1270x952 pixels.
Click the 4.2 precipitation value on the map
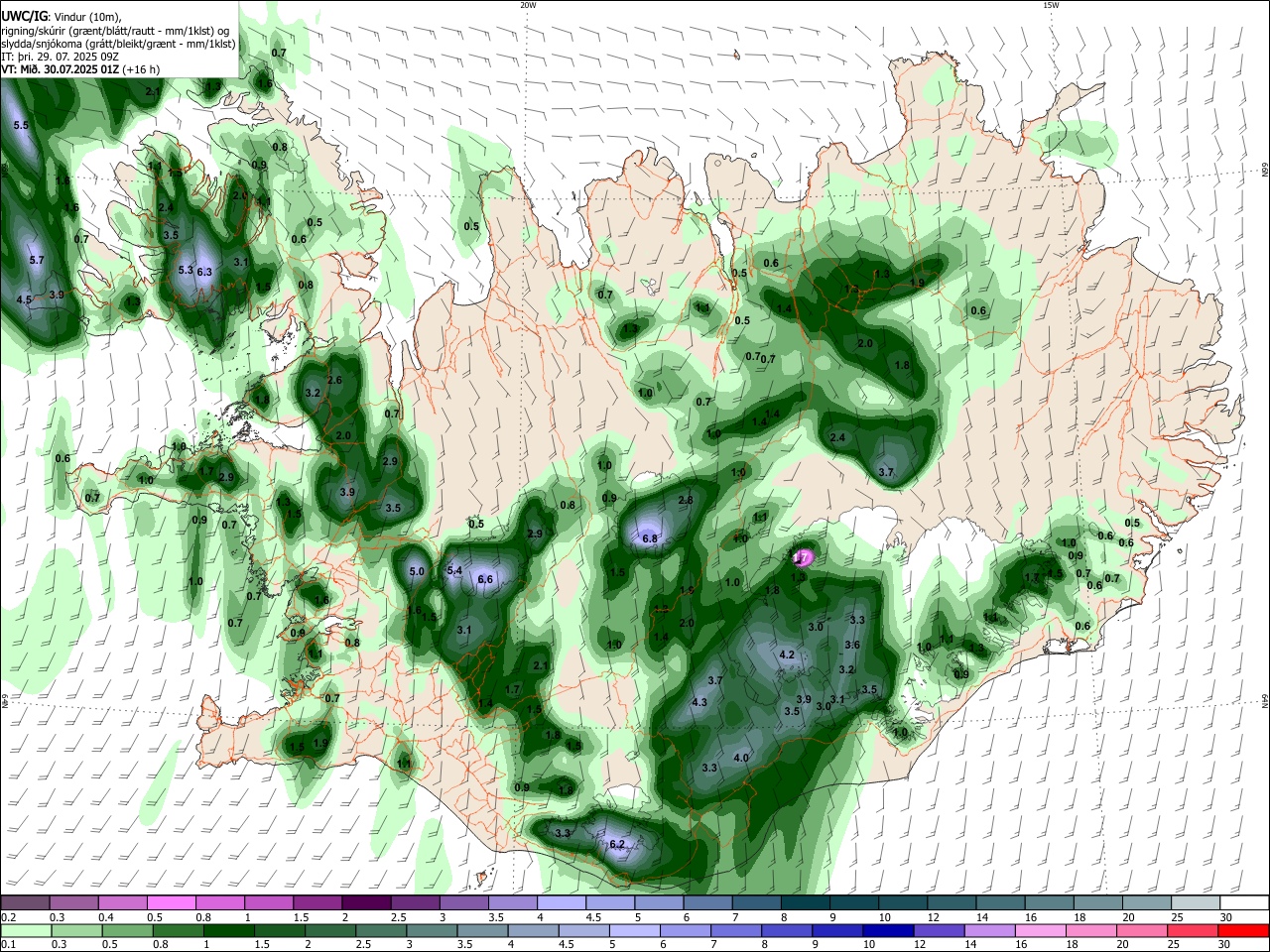pos(787,654)
